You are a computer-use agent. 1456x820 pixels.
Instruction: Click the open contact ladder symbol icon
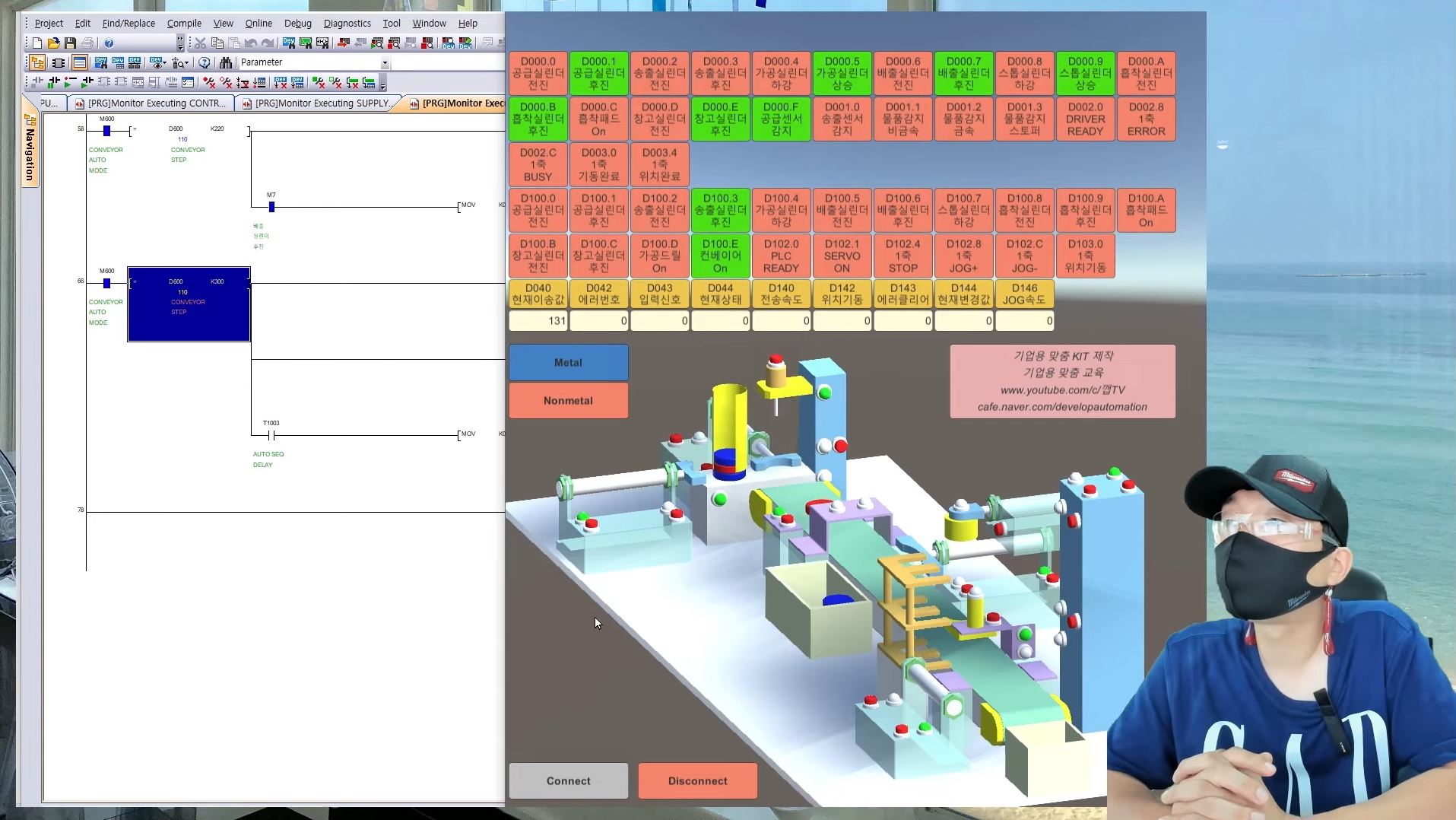pyautogui.click(x=36, y=82)
